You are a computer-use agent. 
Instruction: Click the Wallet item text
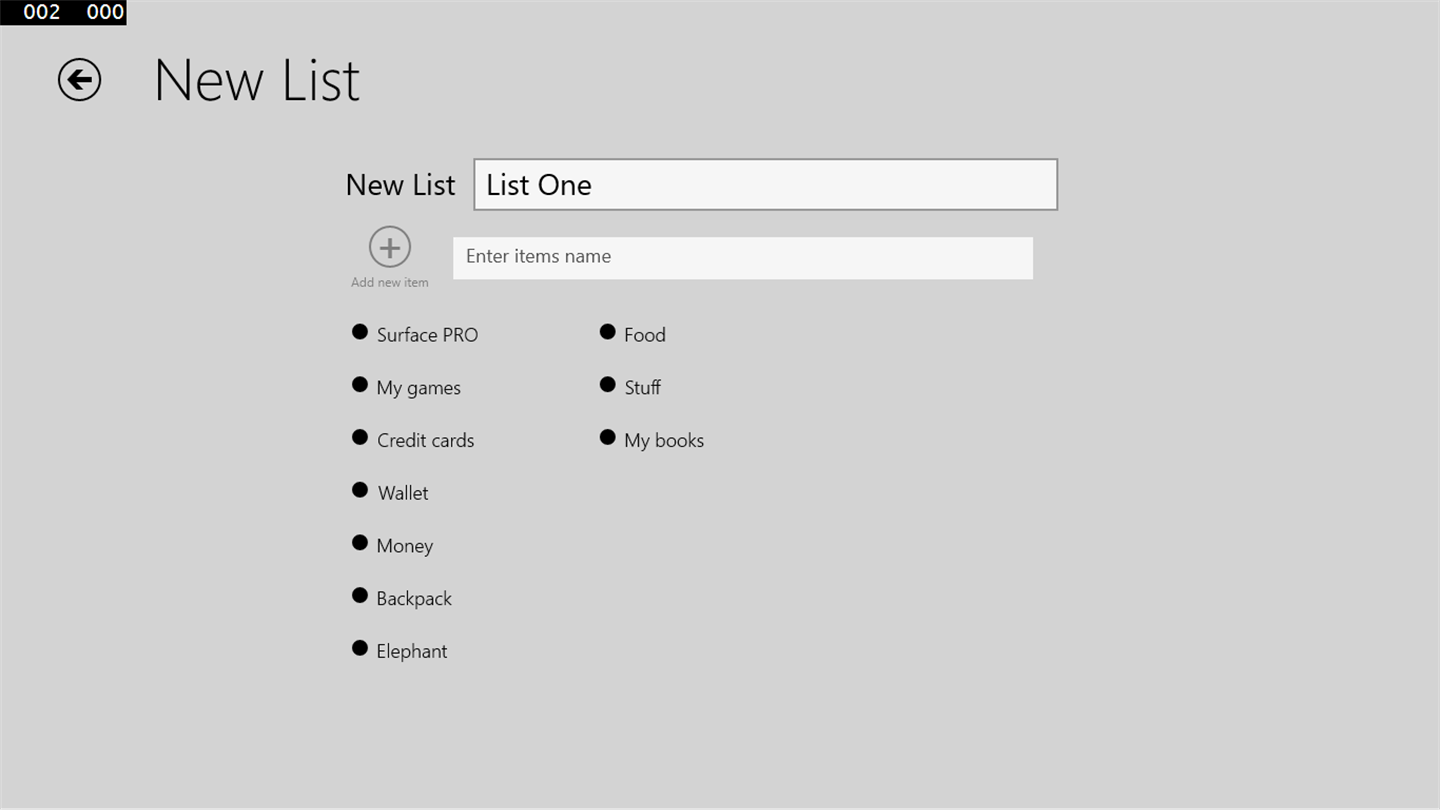403,493
